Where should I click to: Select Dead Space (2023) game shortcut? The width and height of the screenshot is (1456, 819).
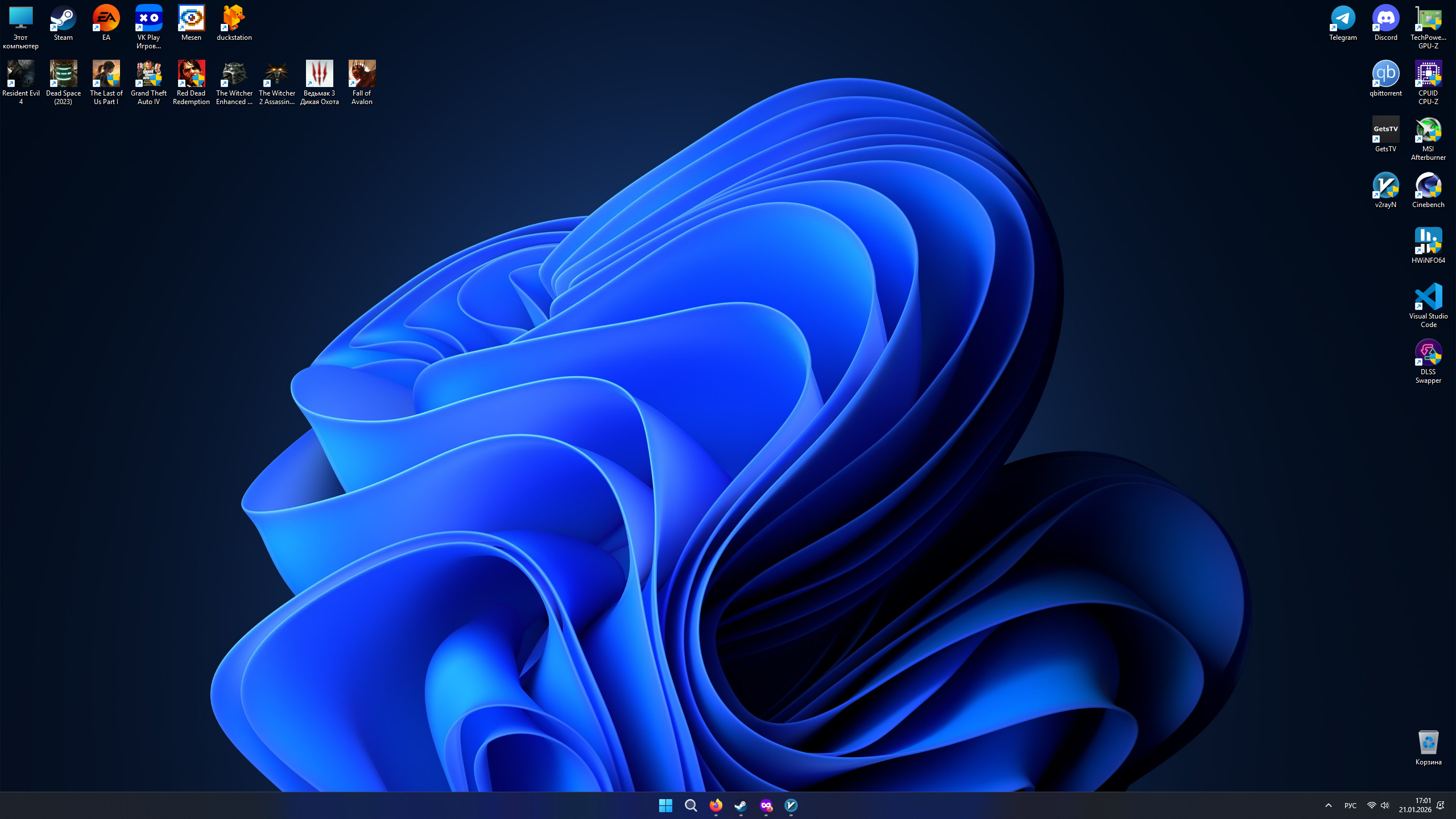coord(63,81)
